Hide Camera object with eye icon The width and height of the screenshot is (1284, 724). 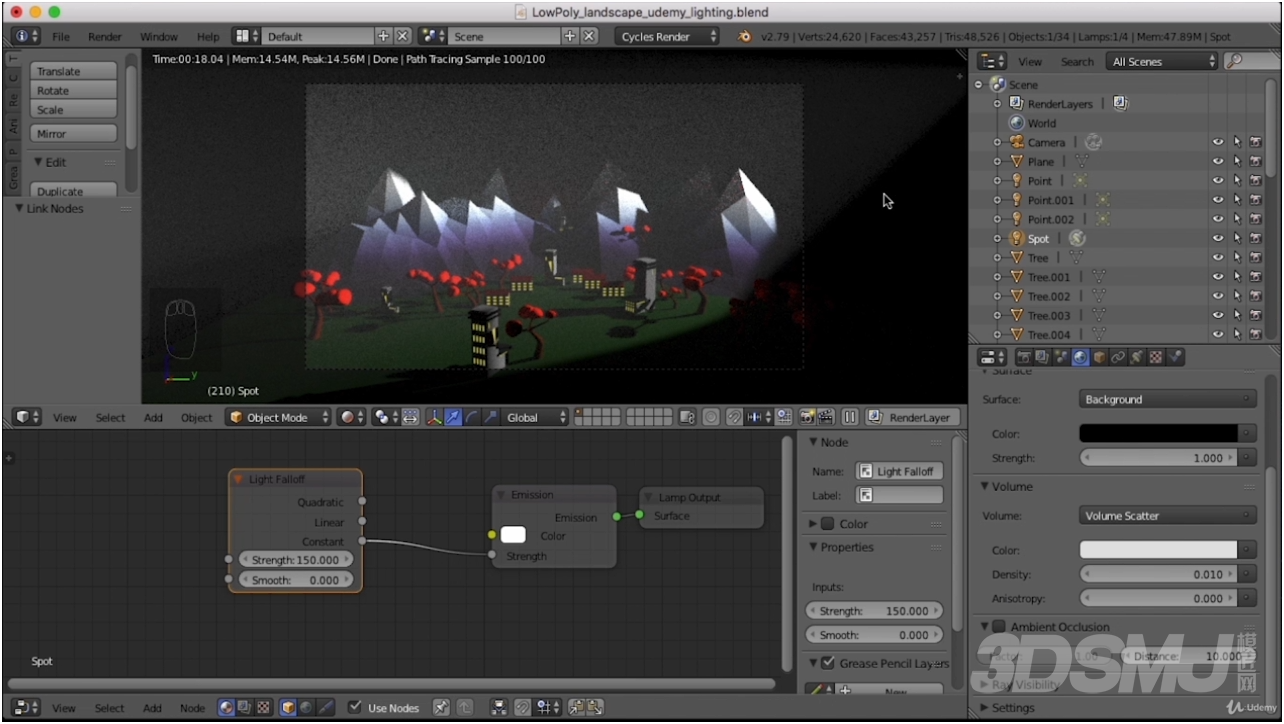1218,143
